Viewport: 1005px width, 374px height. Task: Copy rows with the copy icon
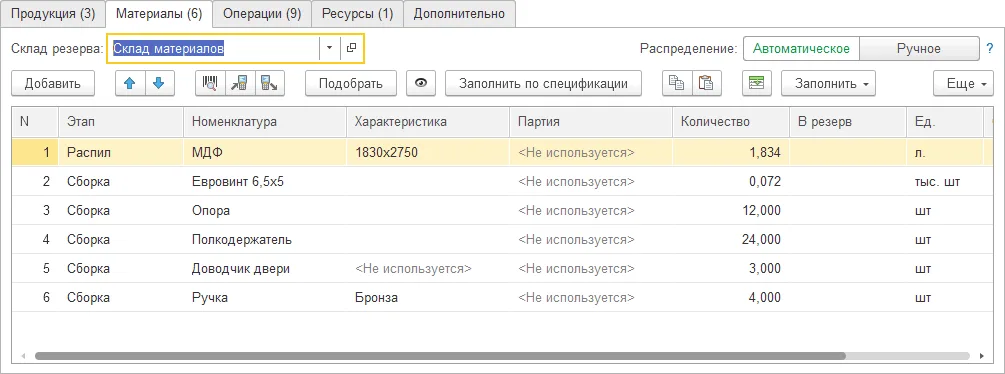tap(676, 83)
